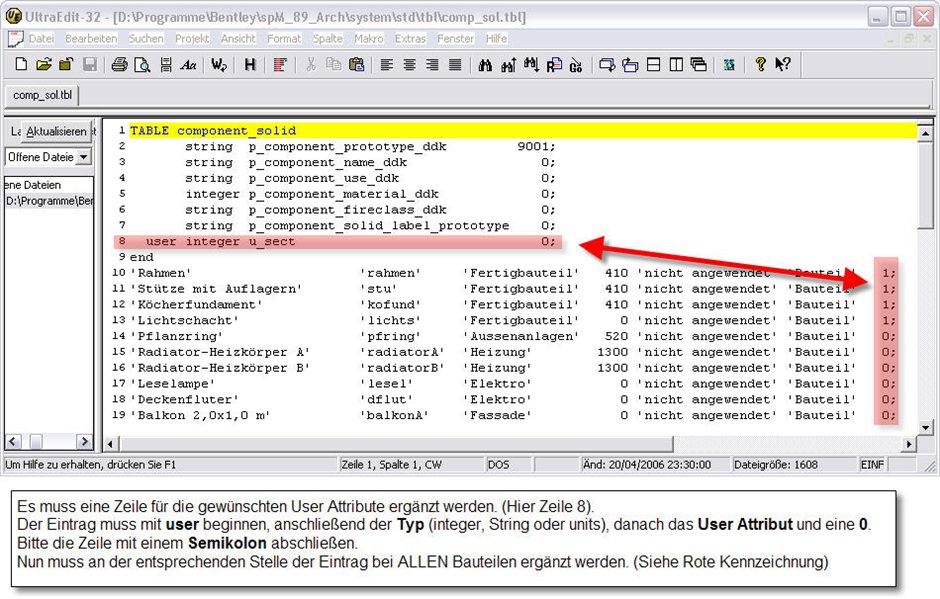Click the page break icon

[166, 64]
